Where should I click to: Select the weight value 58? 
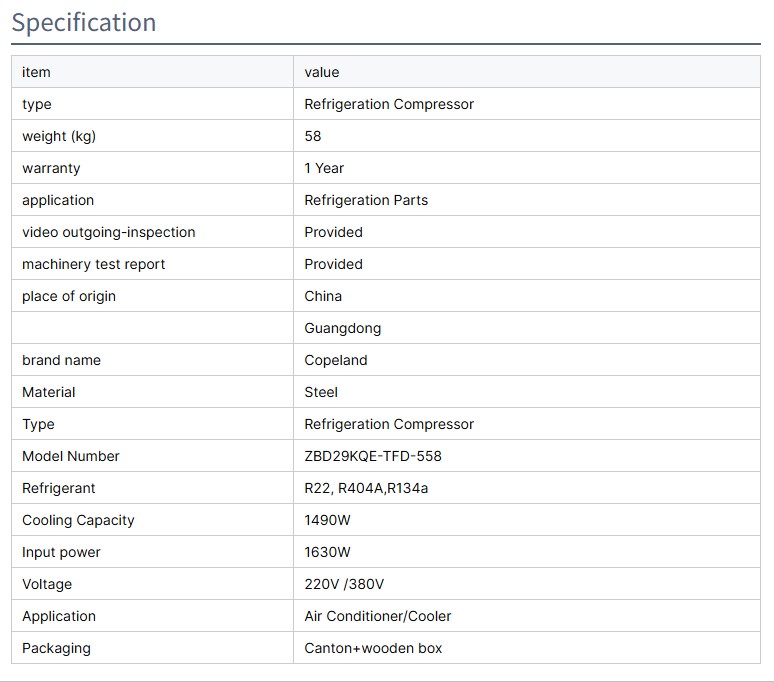click(313, 136)
